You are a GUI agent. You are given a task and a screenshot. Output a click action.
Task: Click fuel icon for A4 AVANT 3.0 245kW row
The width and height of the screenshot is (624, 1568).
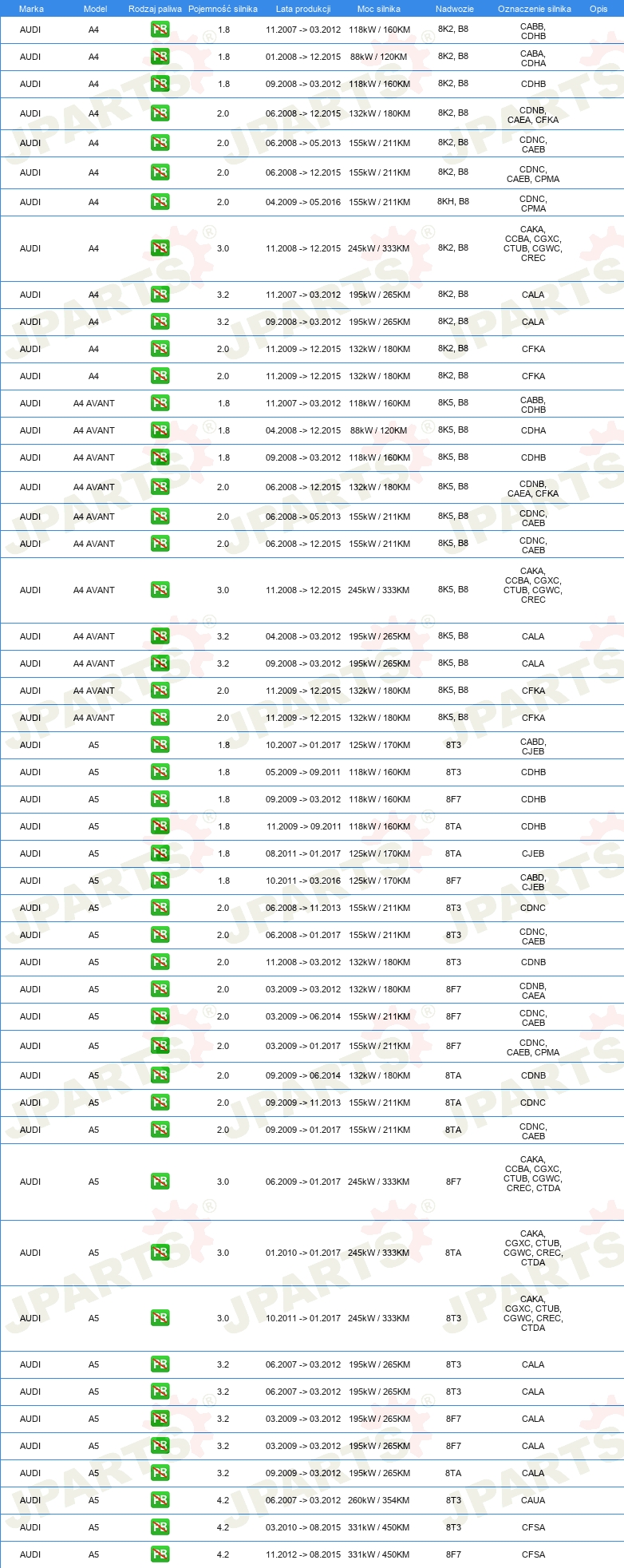coord(160,590)
